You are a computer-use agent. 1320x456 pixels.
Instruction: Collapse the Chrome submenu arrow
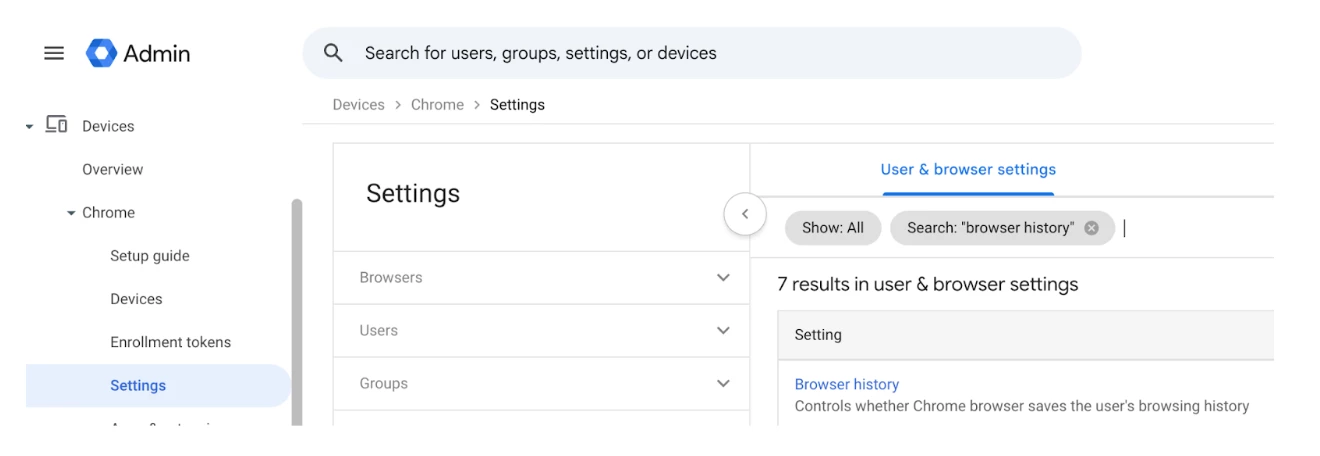coord(71,213)
